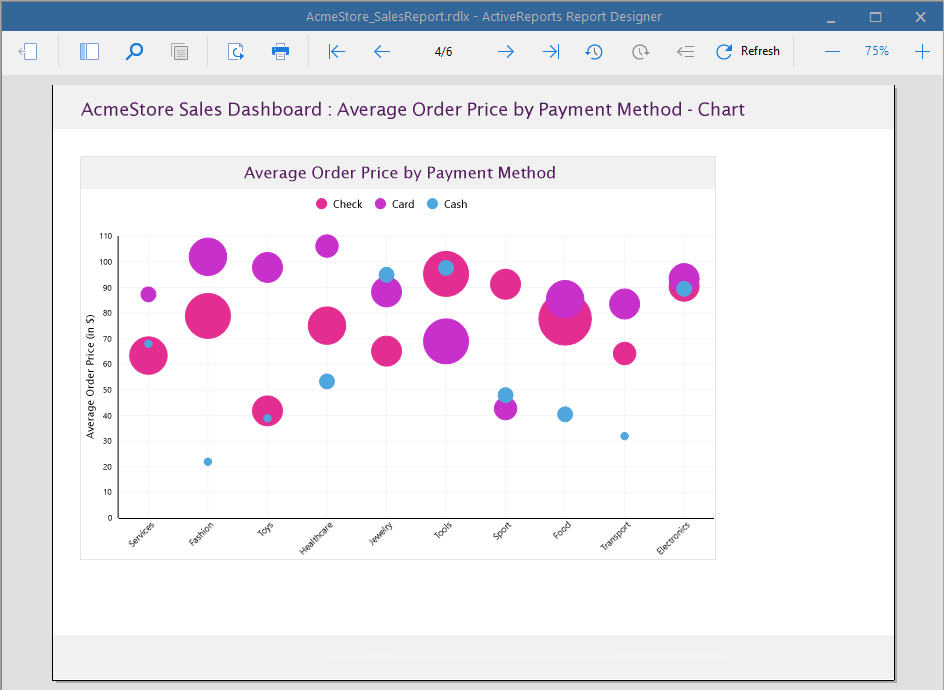
Task: Click the Refresh button
Action: pos(748,52)
